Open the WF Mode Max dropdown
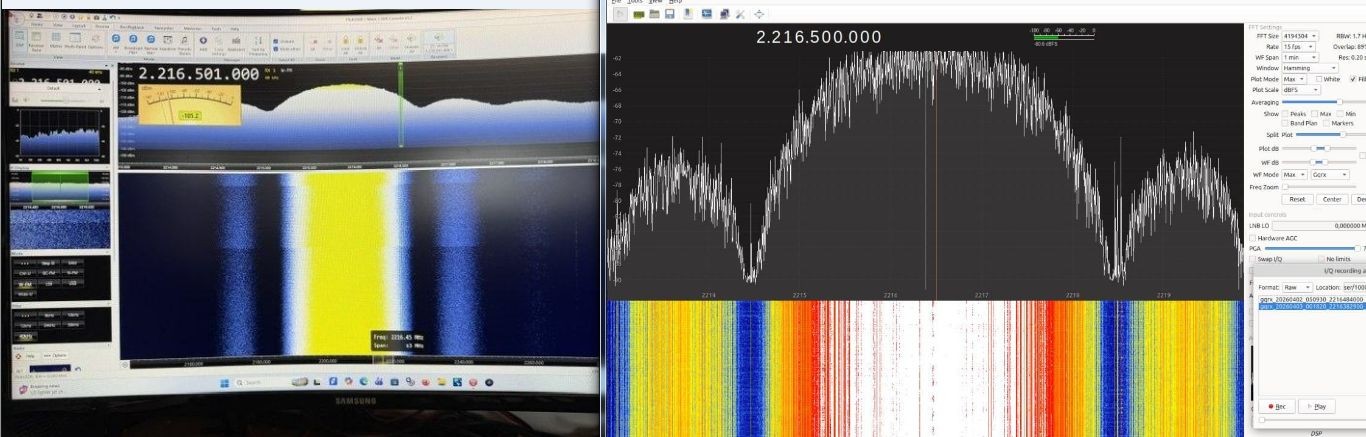1366x437 pixels. click(1294, 175)
